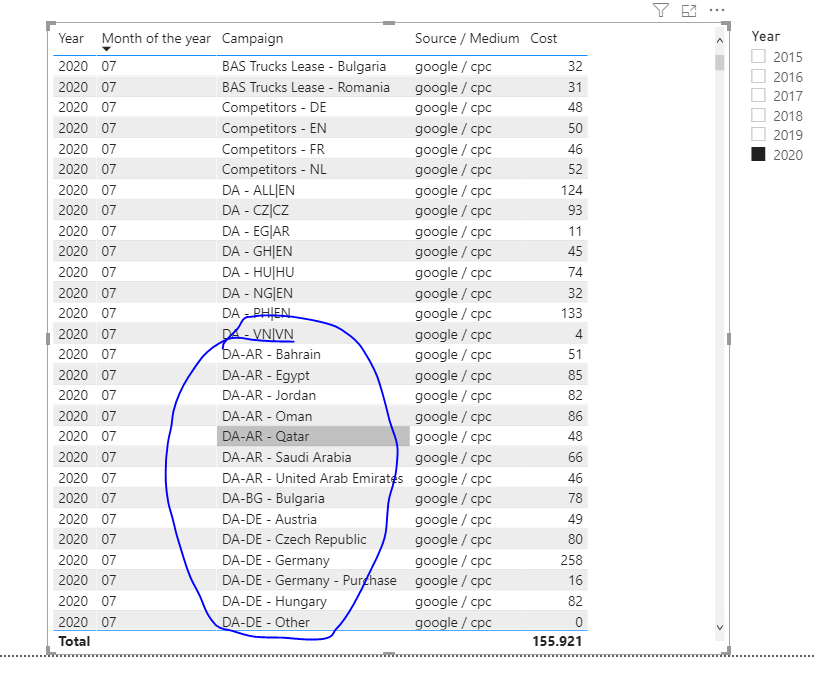Viewport: 816px width, 691px height.
Task: Uncheck the 2020 year checkbox
Action: (758, 155)
